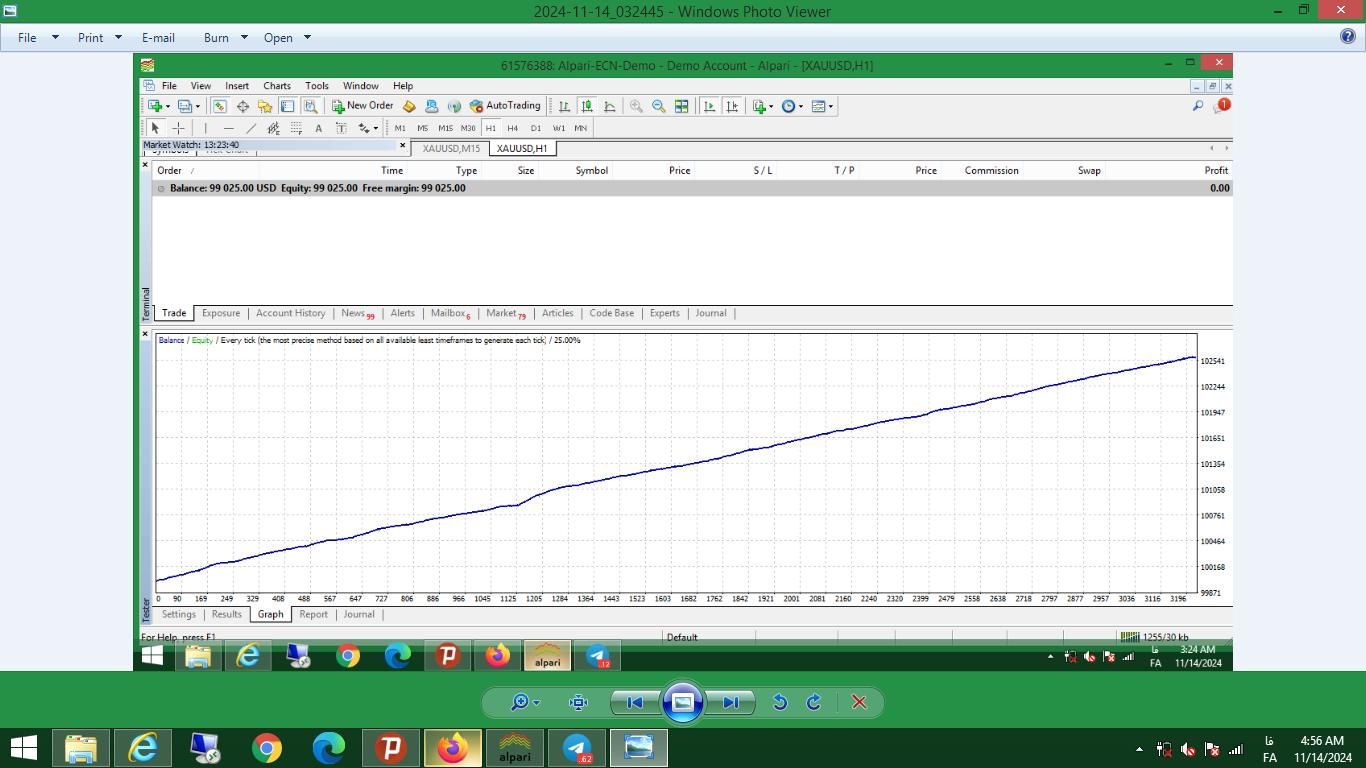
Task: Toggle Chart Shift icon
Action: (732, 106)
